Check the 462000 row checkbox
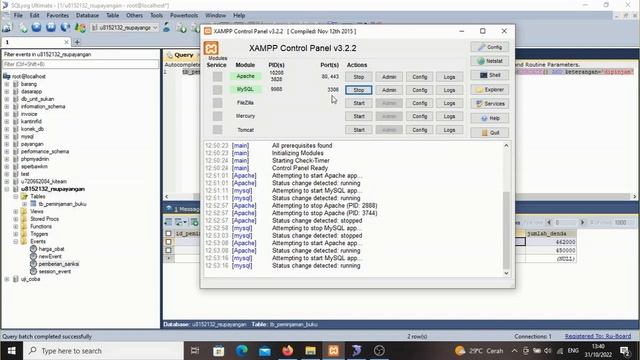640x360 pixels. coord(168,242)
